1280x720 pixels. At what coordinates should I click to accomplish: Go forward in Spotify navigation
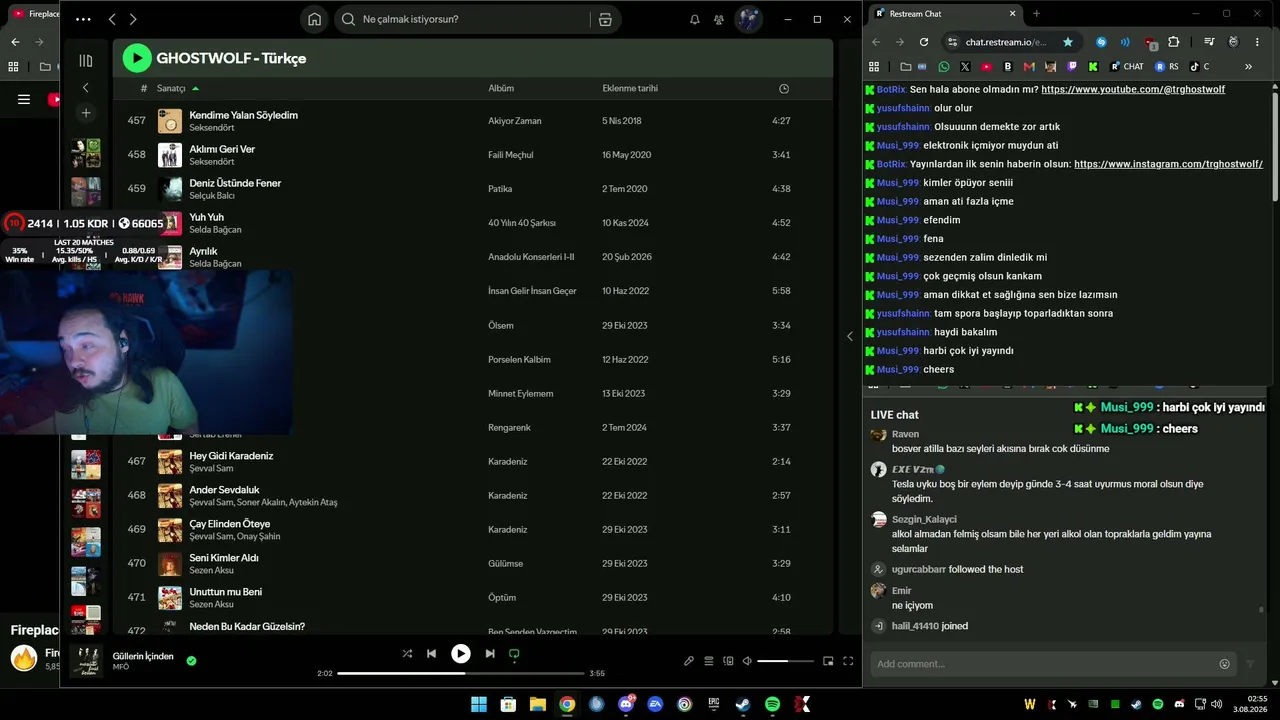click(133, 19)
